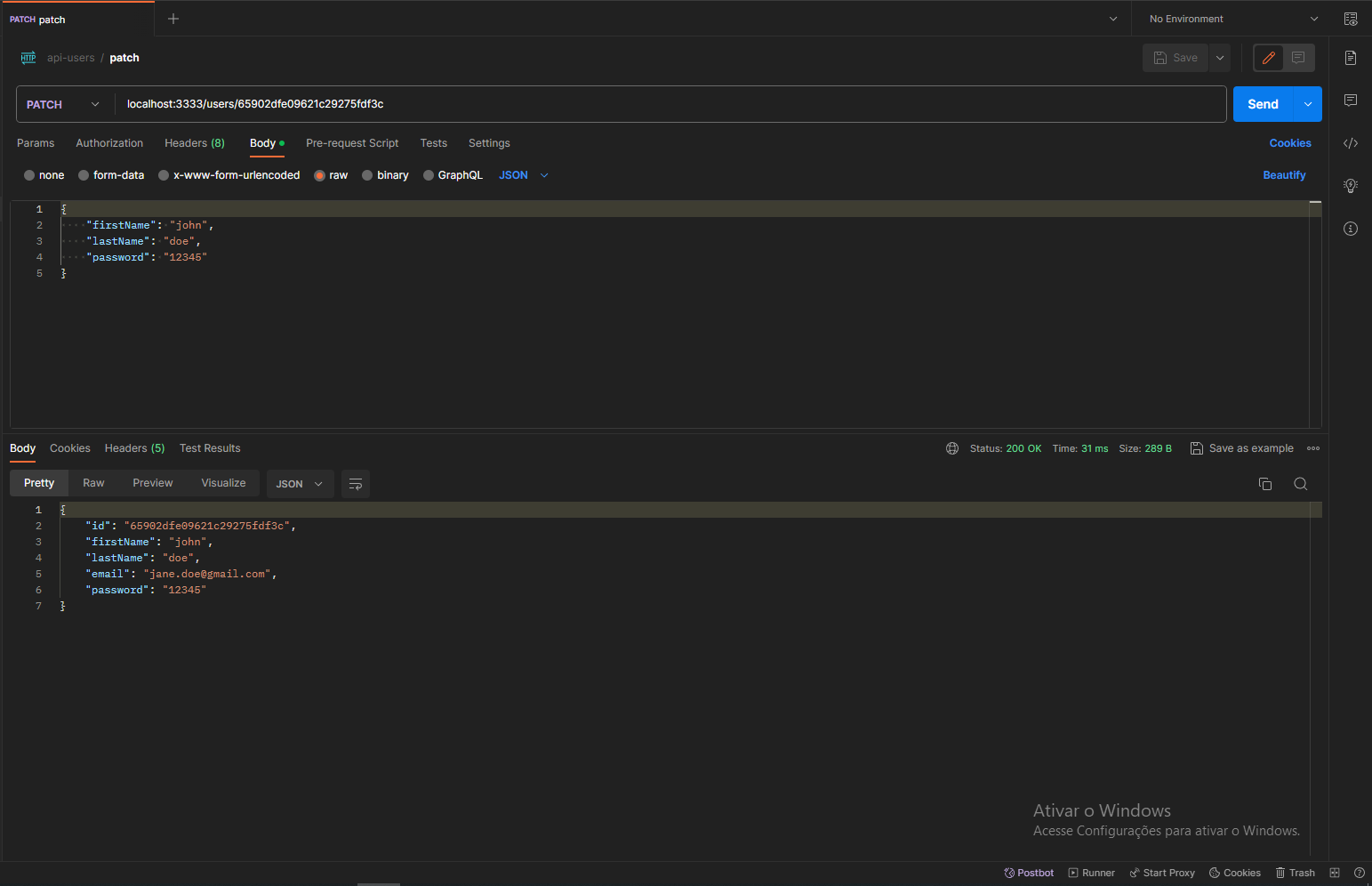This screenshot has width=1372, height=886.
Task: Toggle word wrap in response viewer
Action: 356,484
